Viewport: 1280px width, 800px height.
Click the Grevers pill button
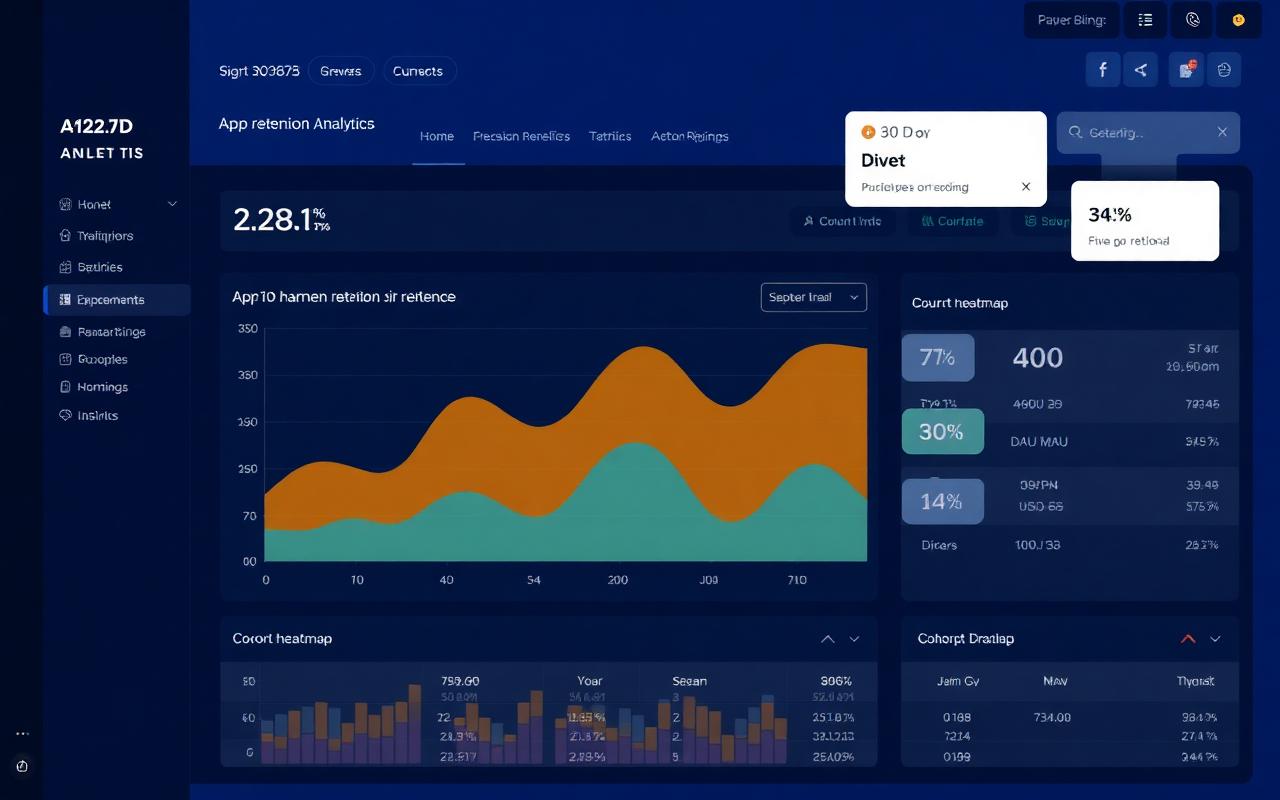click(x=341, y=71)
